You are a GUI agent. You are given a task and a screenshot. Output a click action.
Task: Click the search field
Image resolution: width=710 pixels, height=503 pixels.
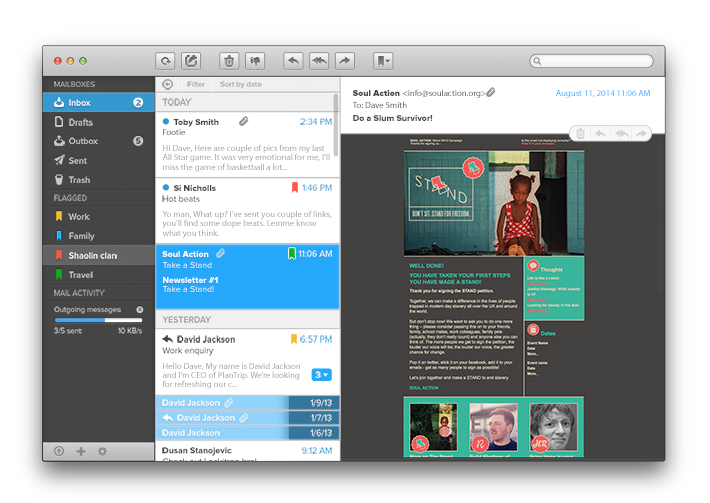(x=591, y=61)
